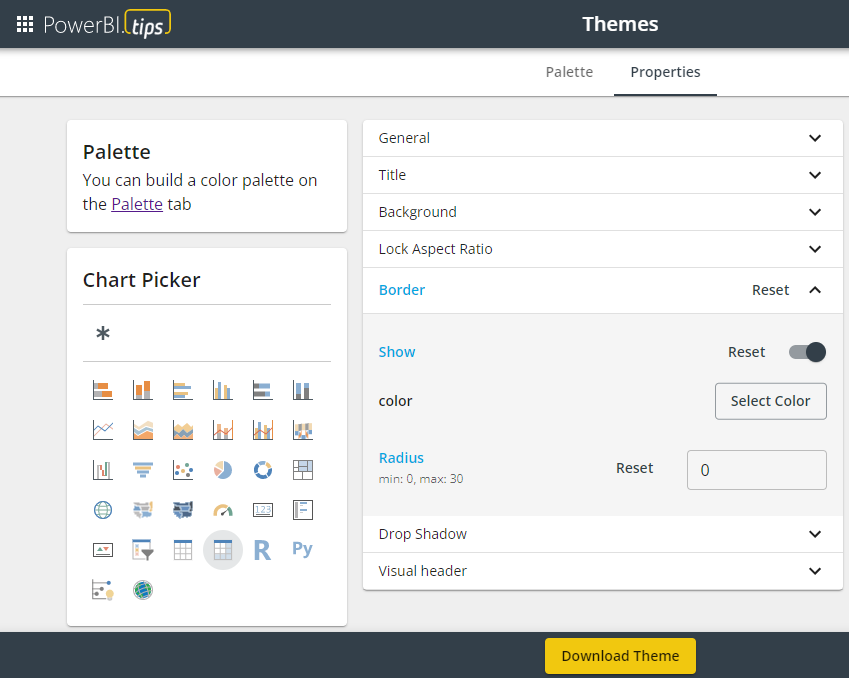Expand the General section

coord(603,138)
